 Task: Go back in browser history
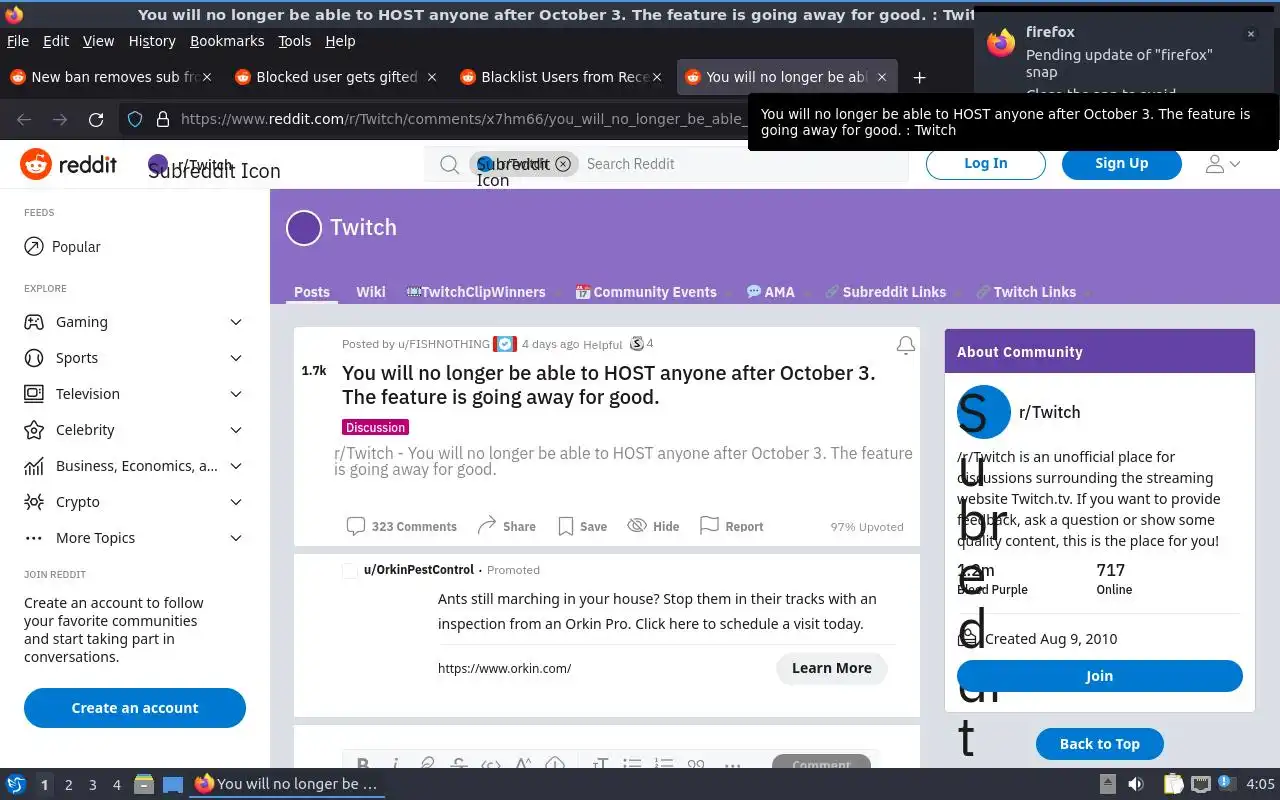[x=24, y=119]
